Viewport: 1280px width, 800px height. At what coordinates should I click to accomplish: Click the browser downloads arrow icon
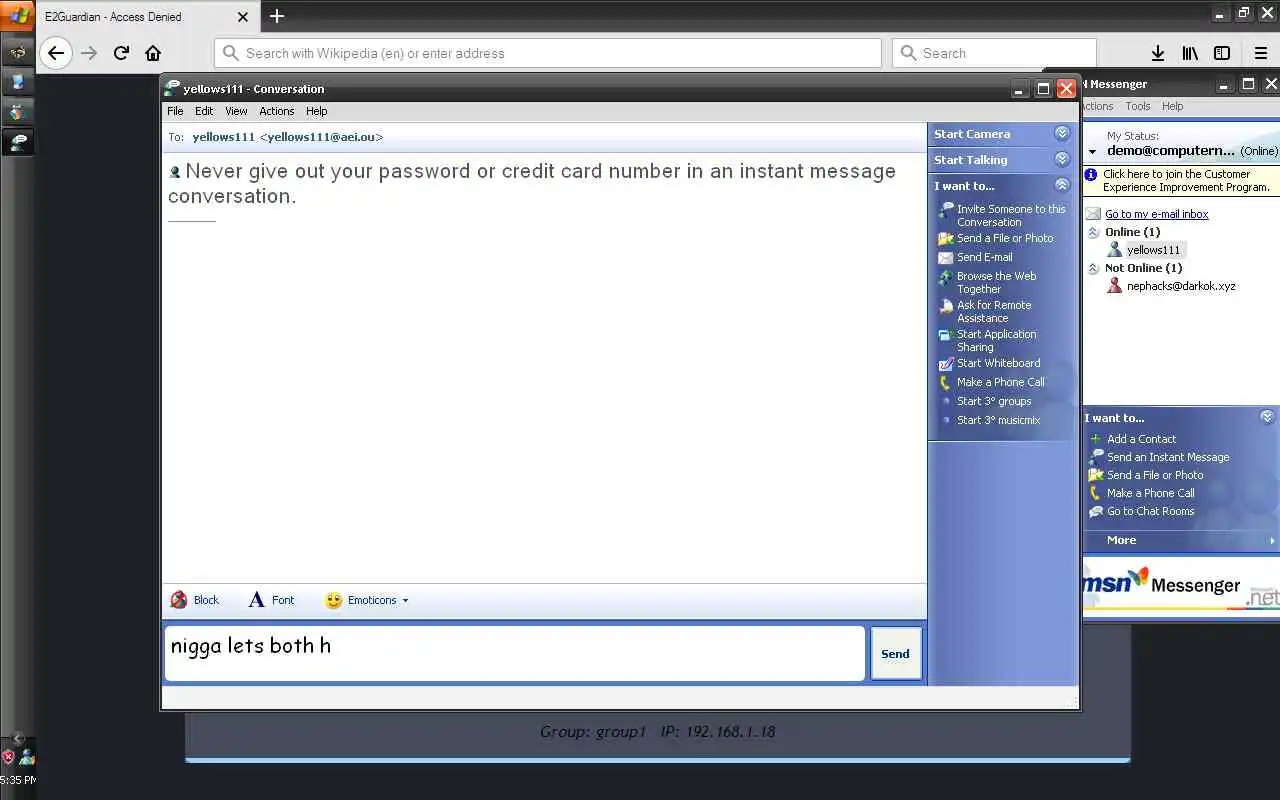click(1158, 53)
